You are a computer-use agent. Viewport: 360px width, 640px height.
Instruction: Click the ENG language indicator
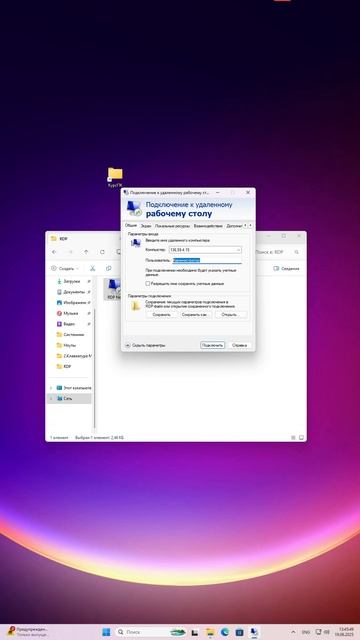[306, 632]
